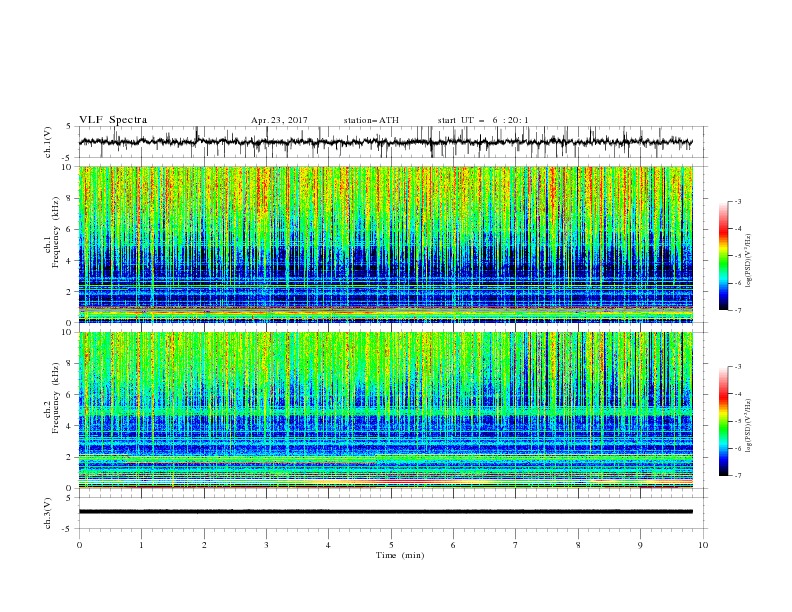This screenshot has width=792, height=612.
Task: Click the ch.1 colorbar 'log(PSD)(V²/Hz)' label
Action: 749,261
